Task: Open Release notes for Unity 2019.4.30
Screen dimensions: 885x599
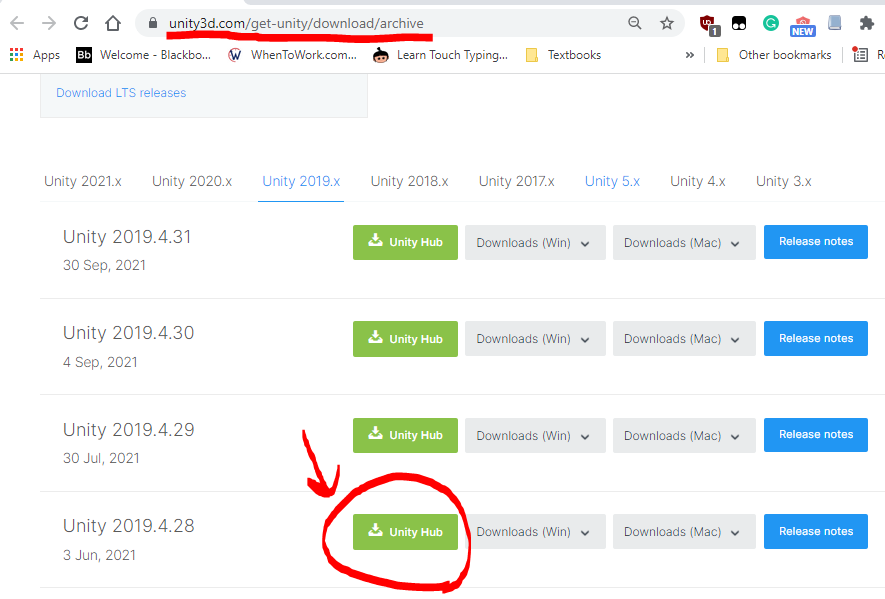Action: (816, 338)
